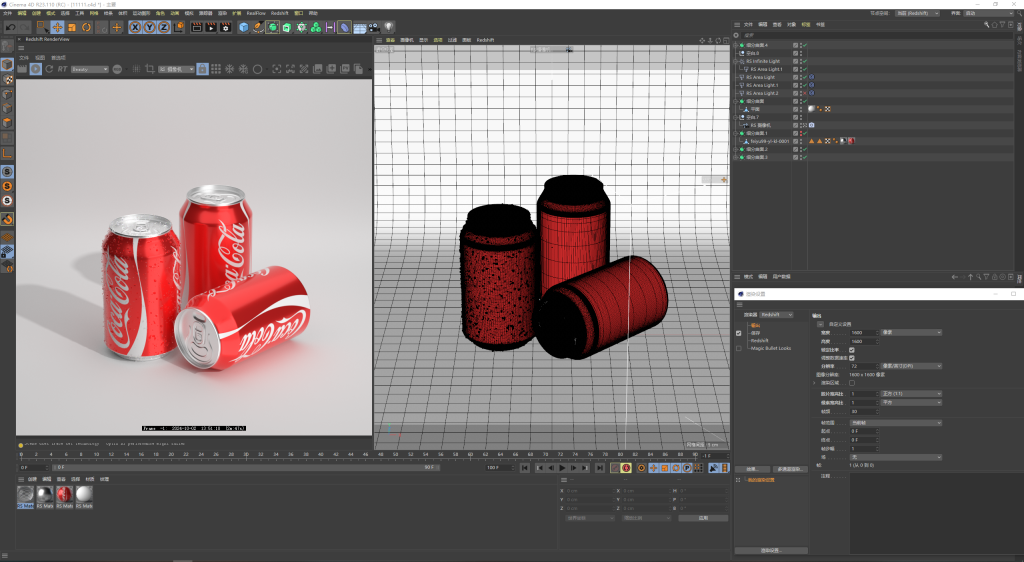Click the gray material tag on plane object
The height and width of the screenshot is (562, 1024).
811,109
